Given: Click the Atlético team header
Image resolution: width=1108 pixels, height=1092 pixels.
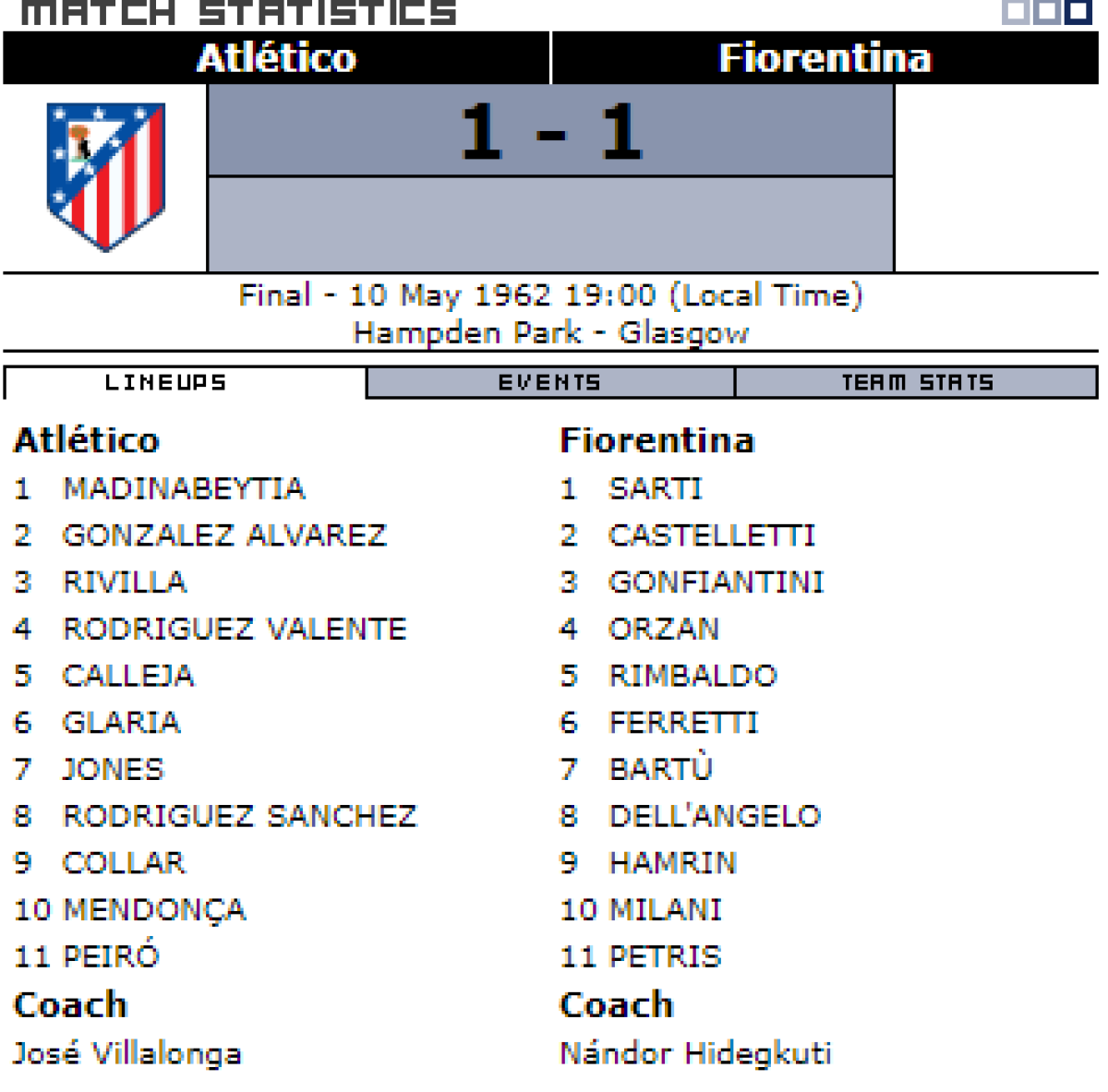Looking at the screenshot, I should coord(276,58).
